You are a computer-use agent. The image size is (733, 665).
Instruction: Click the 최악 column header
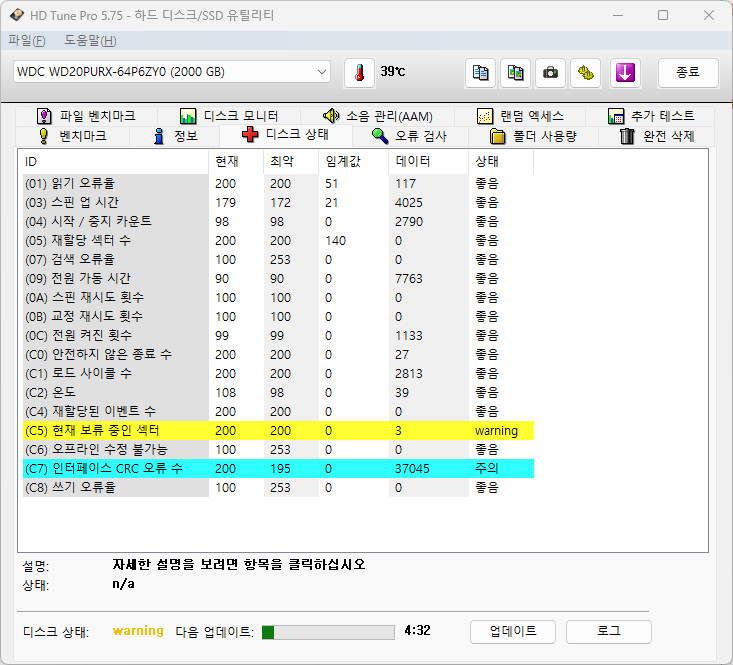291,162
